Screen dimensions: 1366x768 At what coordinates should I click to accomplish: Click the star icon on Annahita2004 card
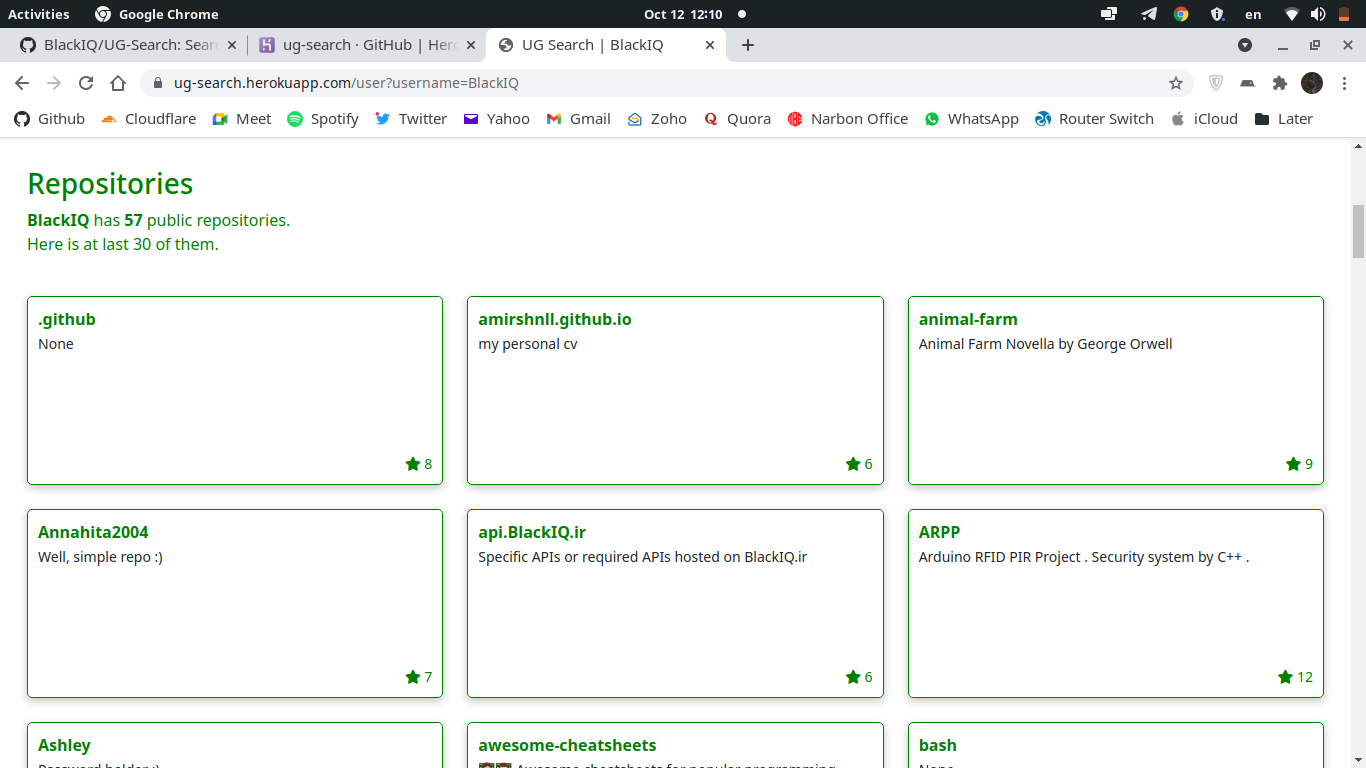pyautogui.click(x=412, y=677)
